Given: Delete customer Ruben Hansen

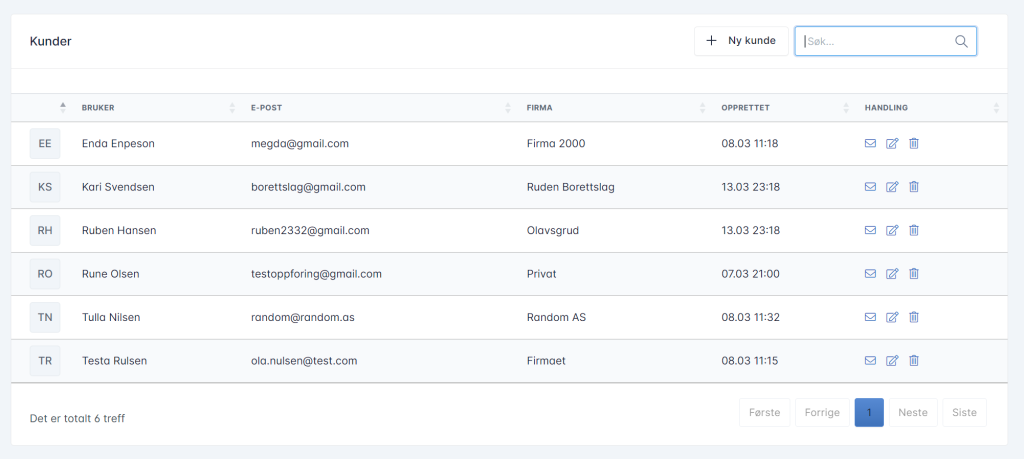Looking at the screenshot, I should 914,230.
